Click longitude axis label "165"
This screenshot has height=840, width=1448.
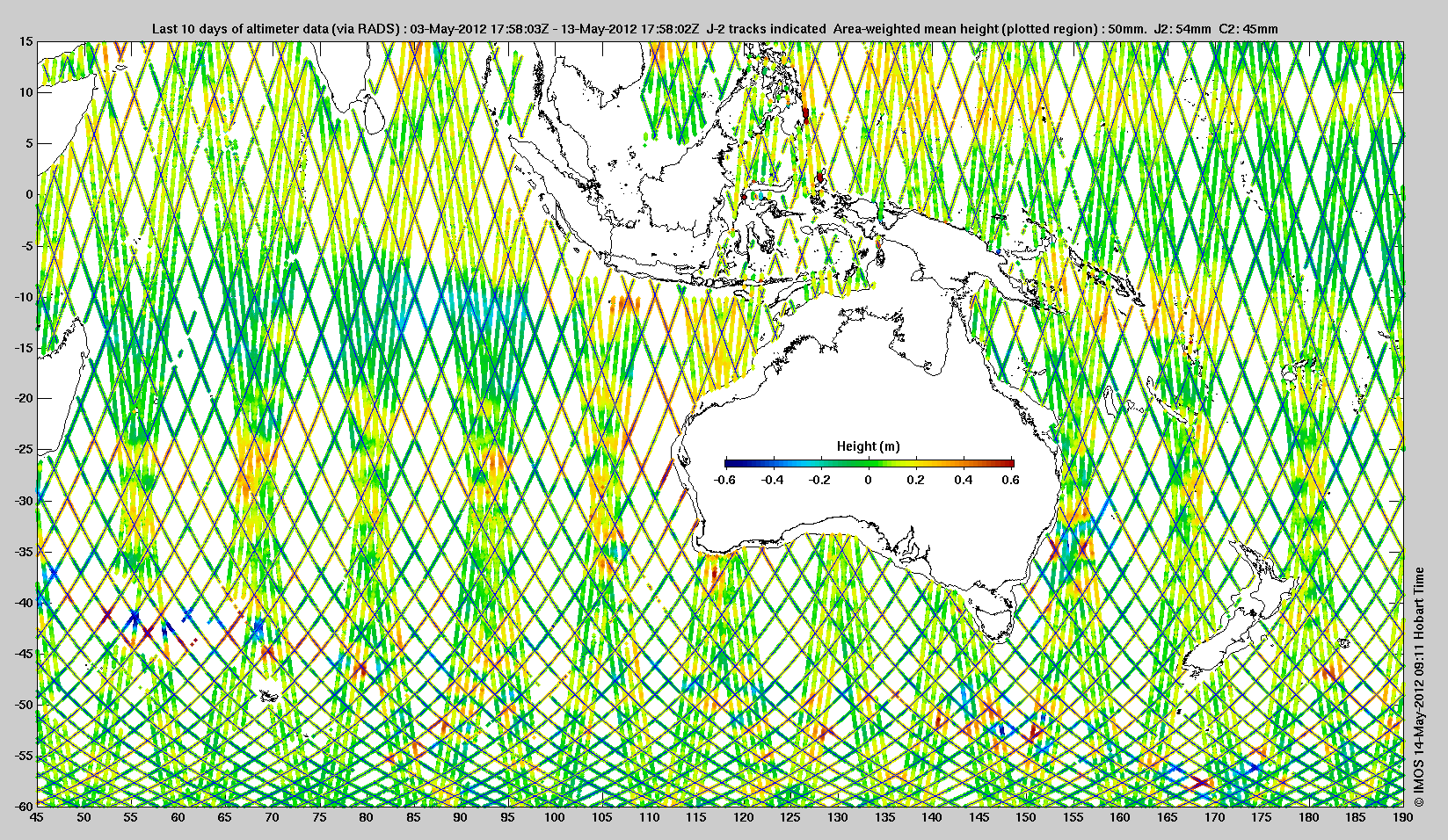point(1168,817)
